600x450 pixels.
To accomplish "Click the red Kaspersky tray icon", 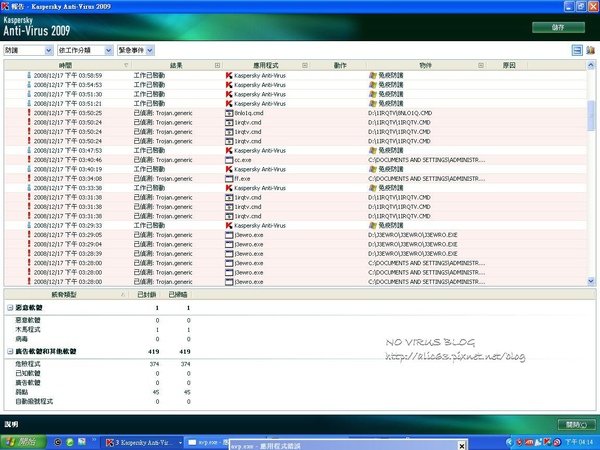I will 547,442.
